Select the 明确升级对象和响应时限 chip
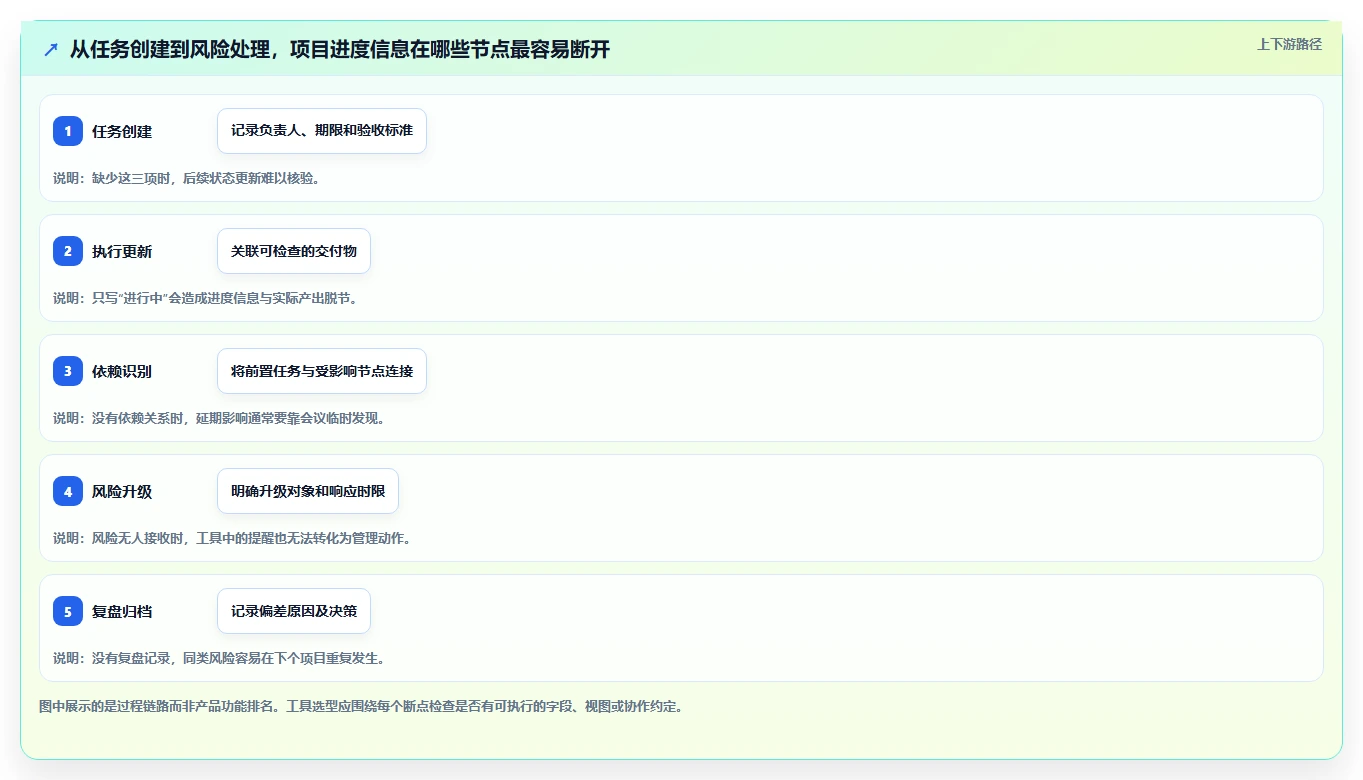The image size is (1363, 780). point(308,491)
